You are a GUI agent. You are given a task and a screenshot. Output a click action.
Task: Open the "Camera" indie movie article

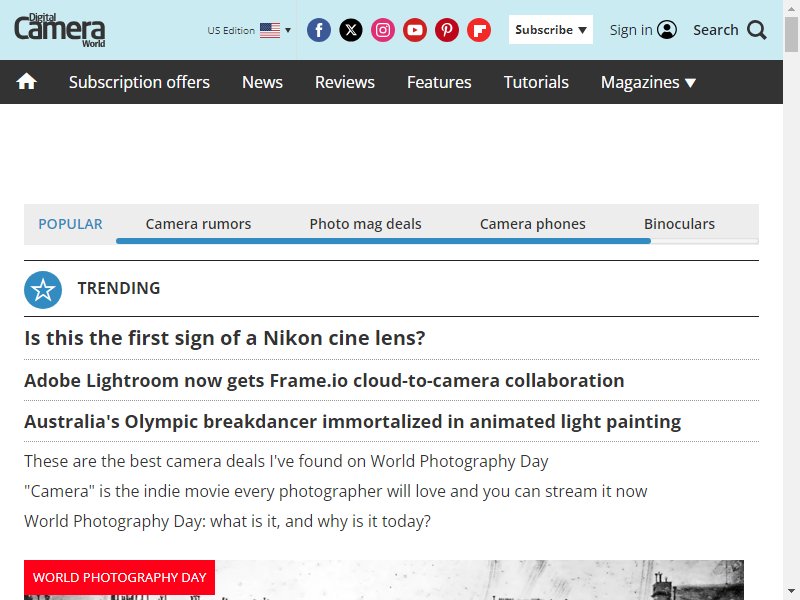[x=336, y=491]
